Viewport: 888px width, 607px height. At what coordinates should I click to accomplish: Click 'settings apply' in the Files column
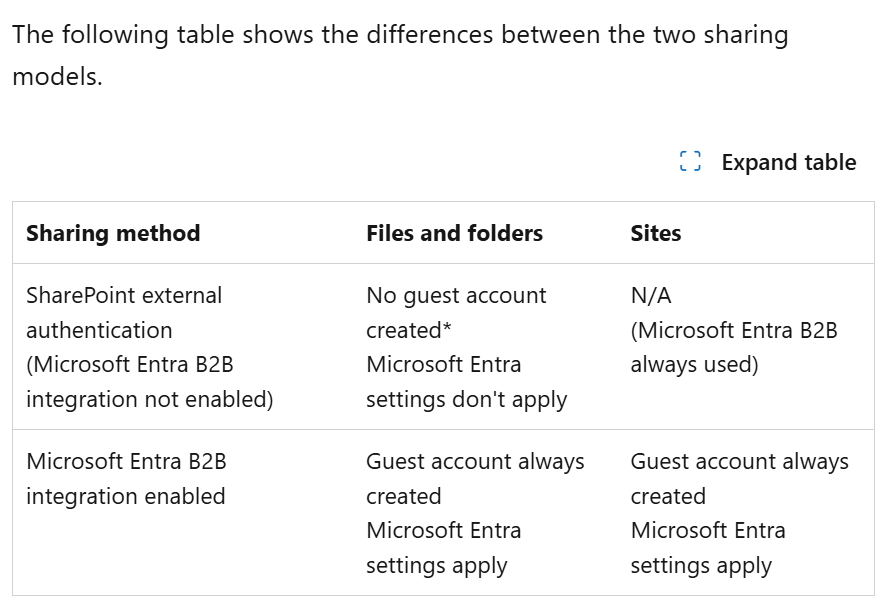(436, 565)
